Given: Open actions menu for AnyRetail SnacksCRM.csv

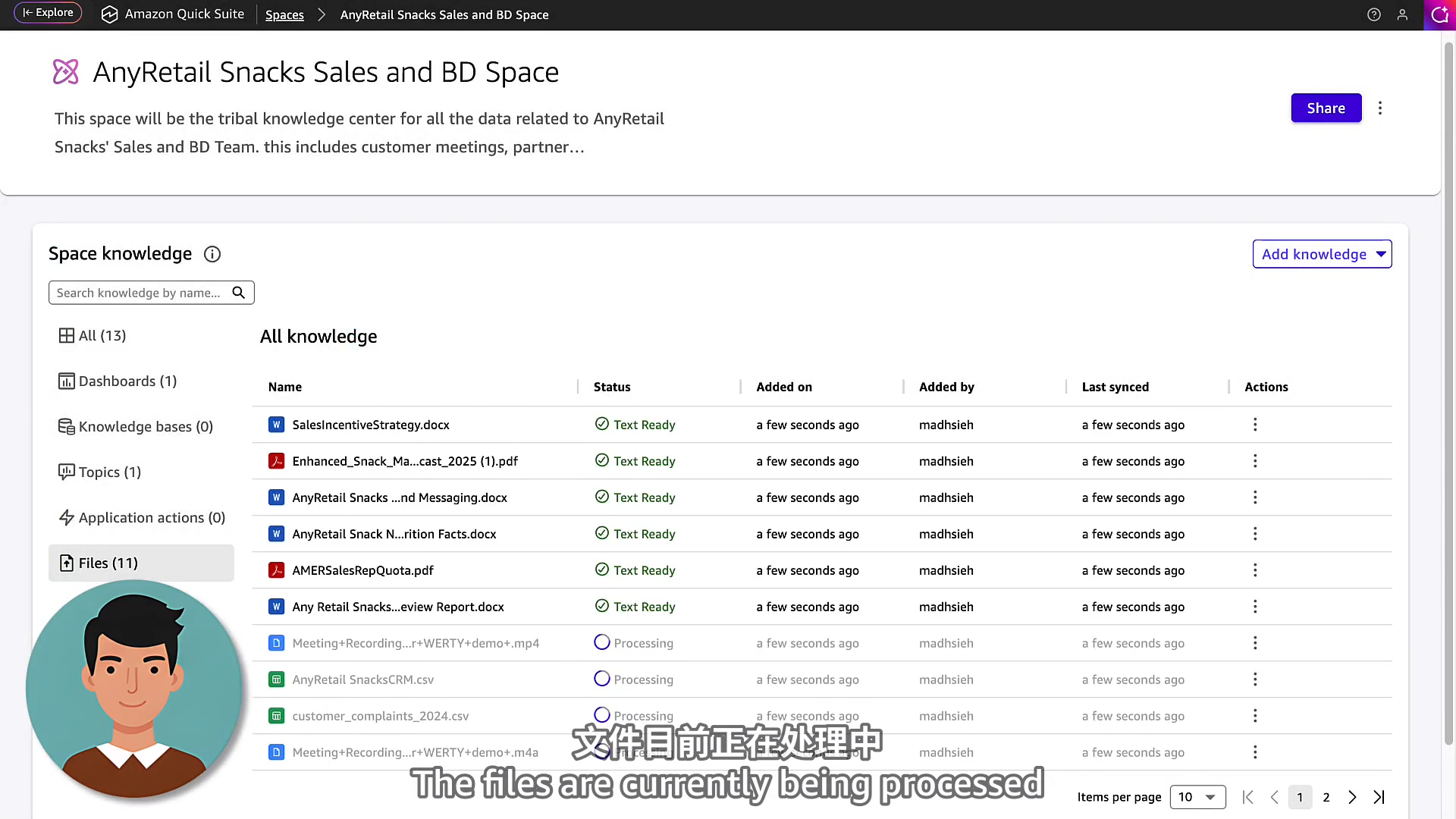Looking at the screenshot, I should (x=1255, y=679).
